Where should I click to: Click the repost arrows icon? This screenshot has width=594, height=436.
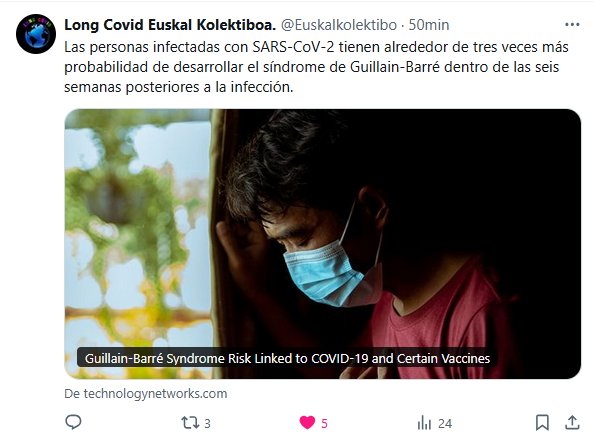(x=189, y=423)
